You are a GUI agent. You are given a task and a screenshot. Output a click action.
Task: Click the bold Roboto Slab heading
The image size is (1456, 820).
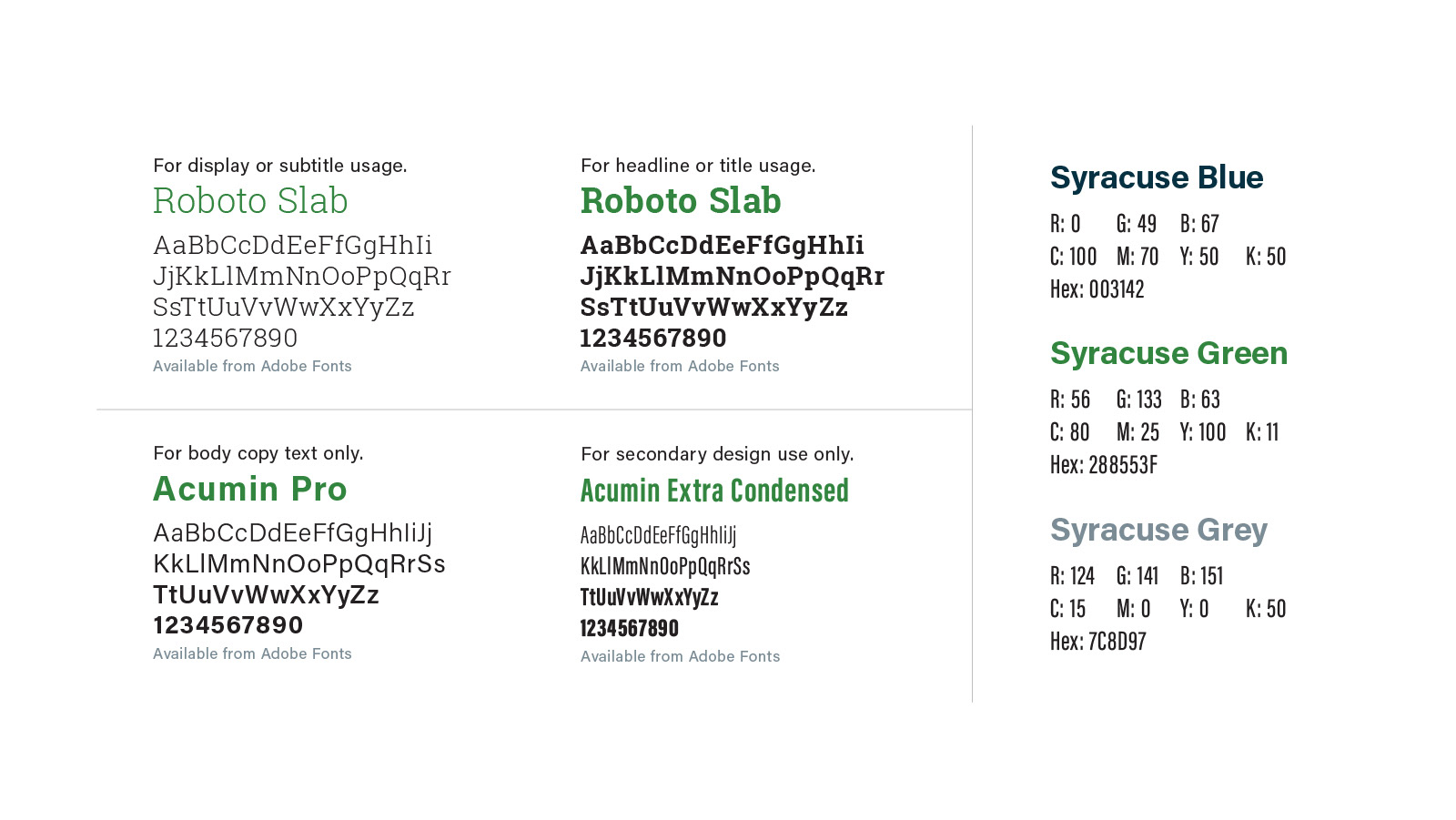681,200
